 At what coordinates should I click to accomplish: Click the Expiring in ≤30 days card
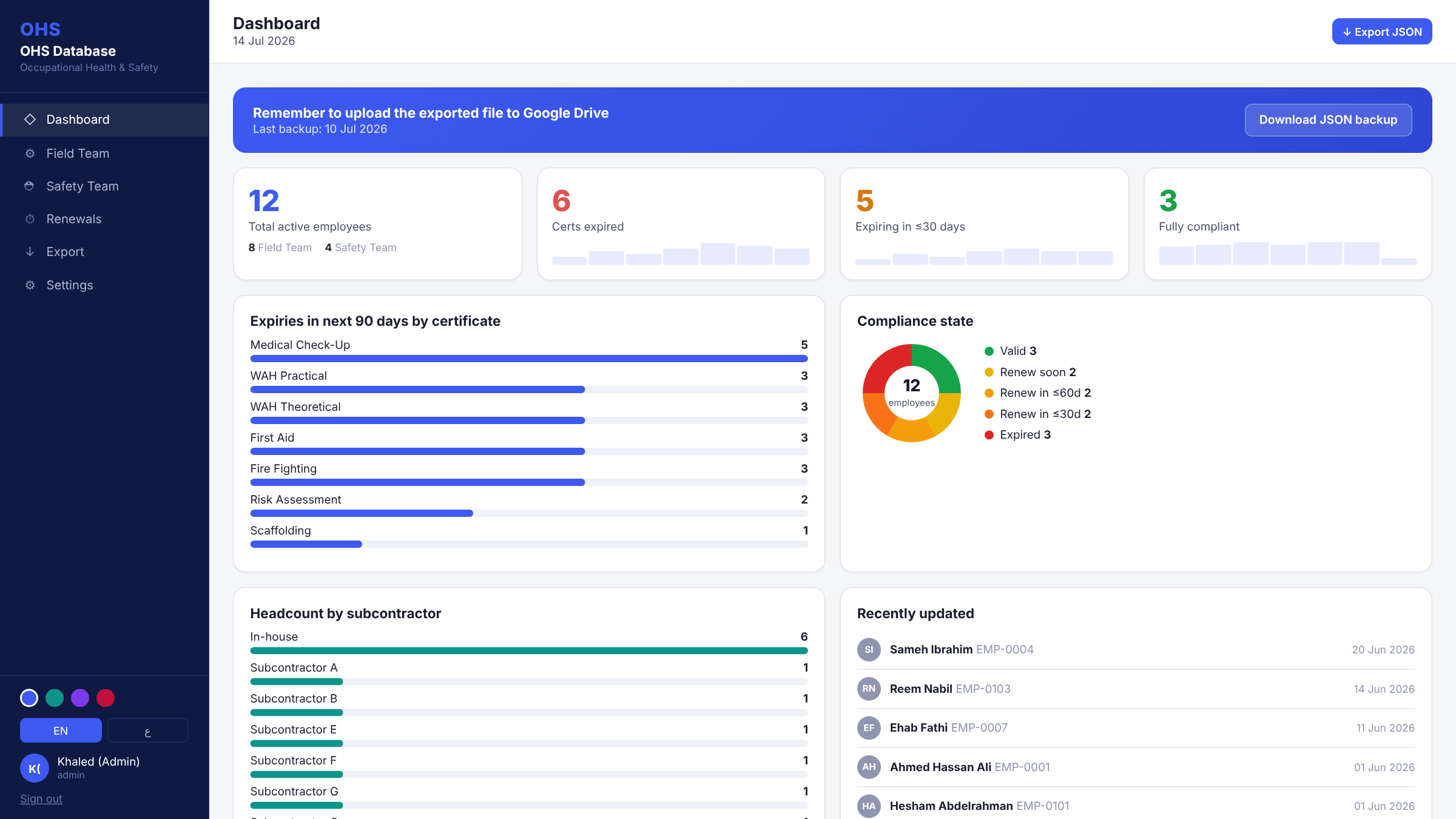coord(984,224)
